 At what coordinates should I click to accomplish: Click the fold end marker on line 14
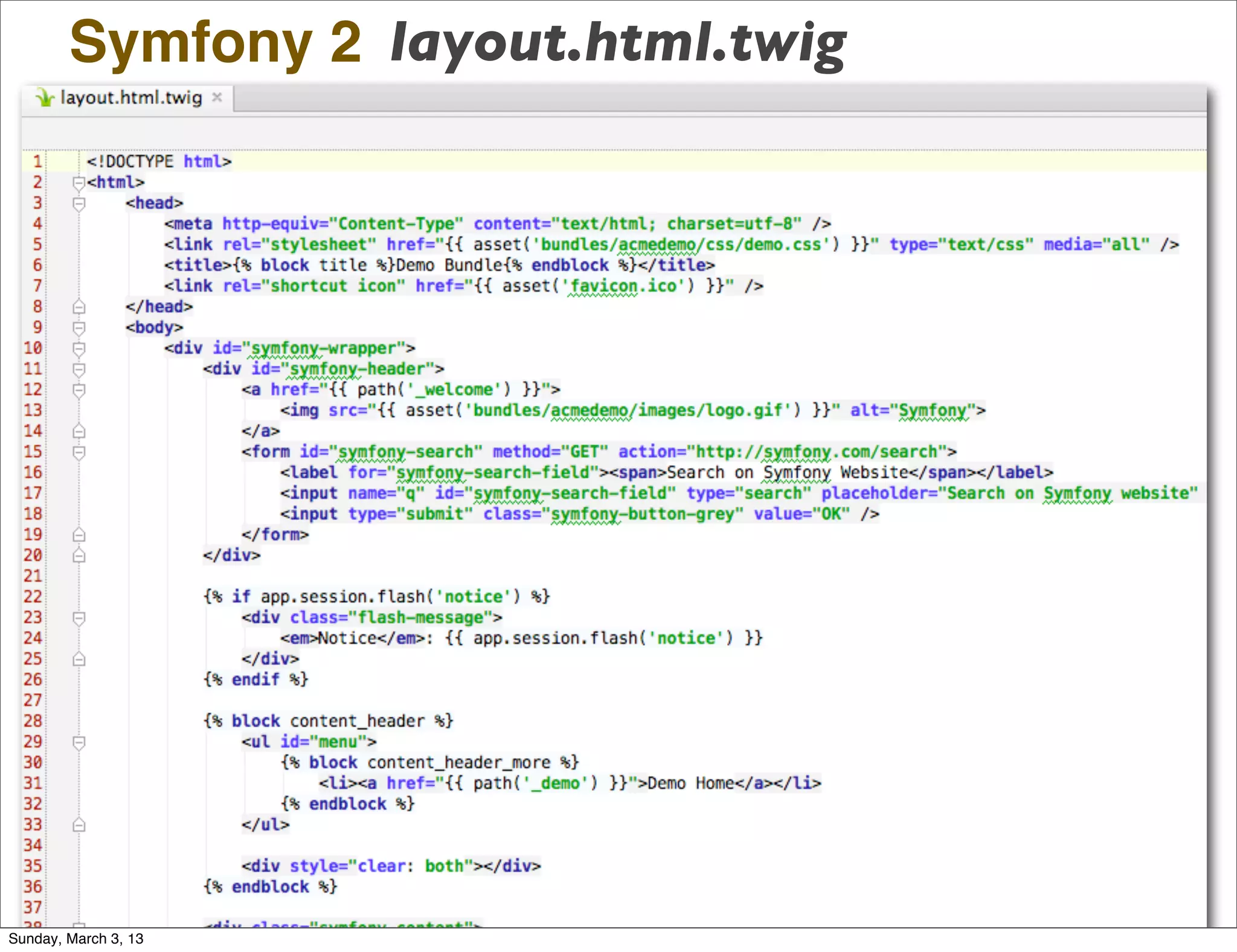79,431
